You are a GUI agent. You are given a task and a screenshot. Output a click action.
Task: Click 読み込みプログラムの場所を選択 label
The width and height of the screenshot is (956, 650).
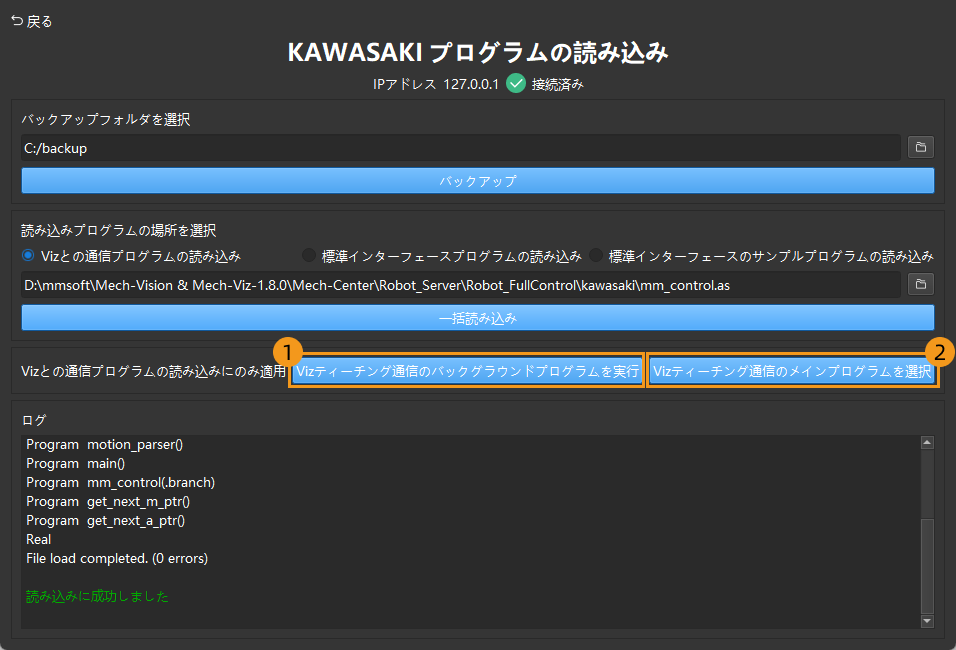click(119, 230)
